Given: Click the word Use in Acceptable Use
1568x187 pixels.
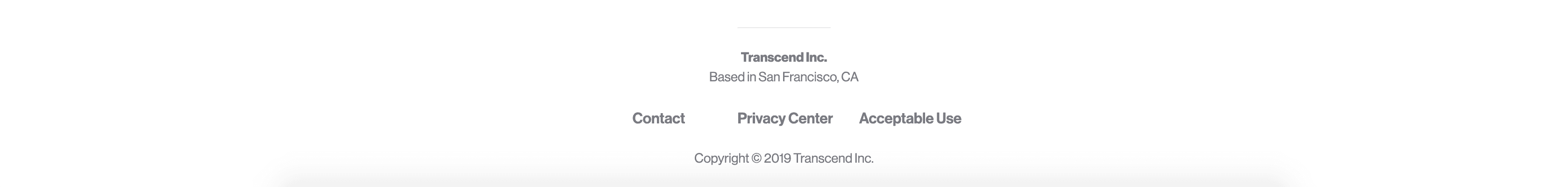Looking at the screenshot, I should point(948,118).
